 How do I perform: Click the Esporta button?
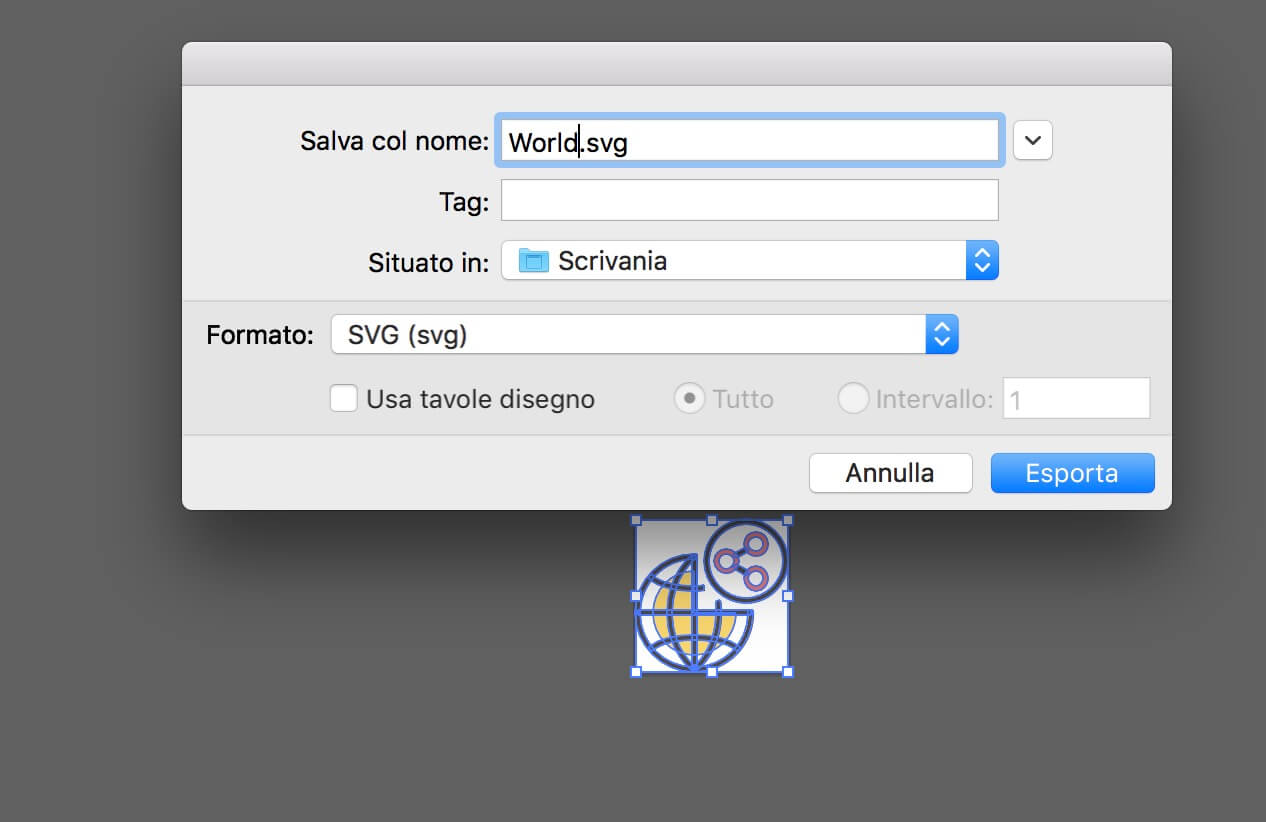coord(1072,473)
